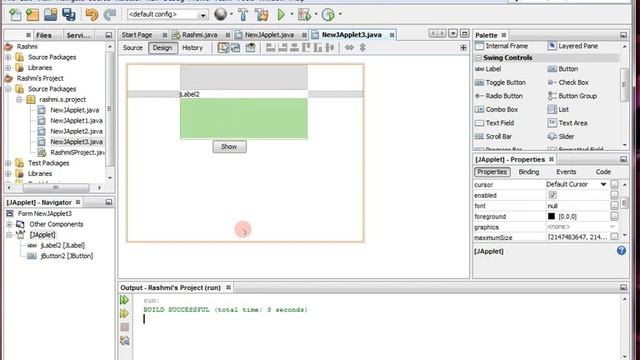Screen dimensions: 640x360
Task: Expand Rashmi Libraries node
Action: pos(8,68)
